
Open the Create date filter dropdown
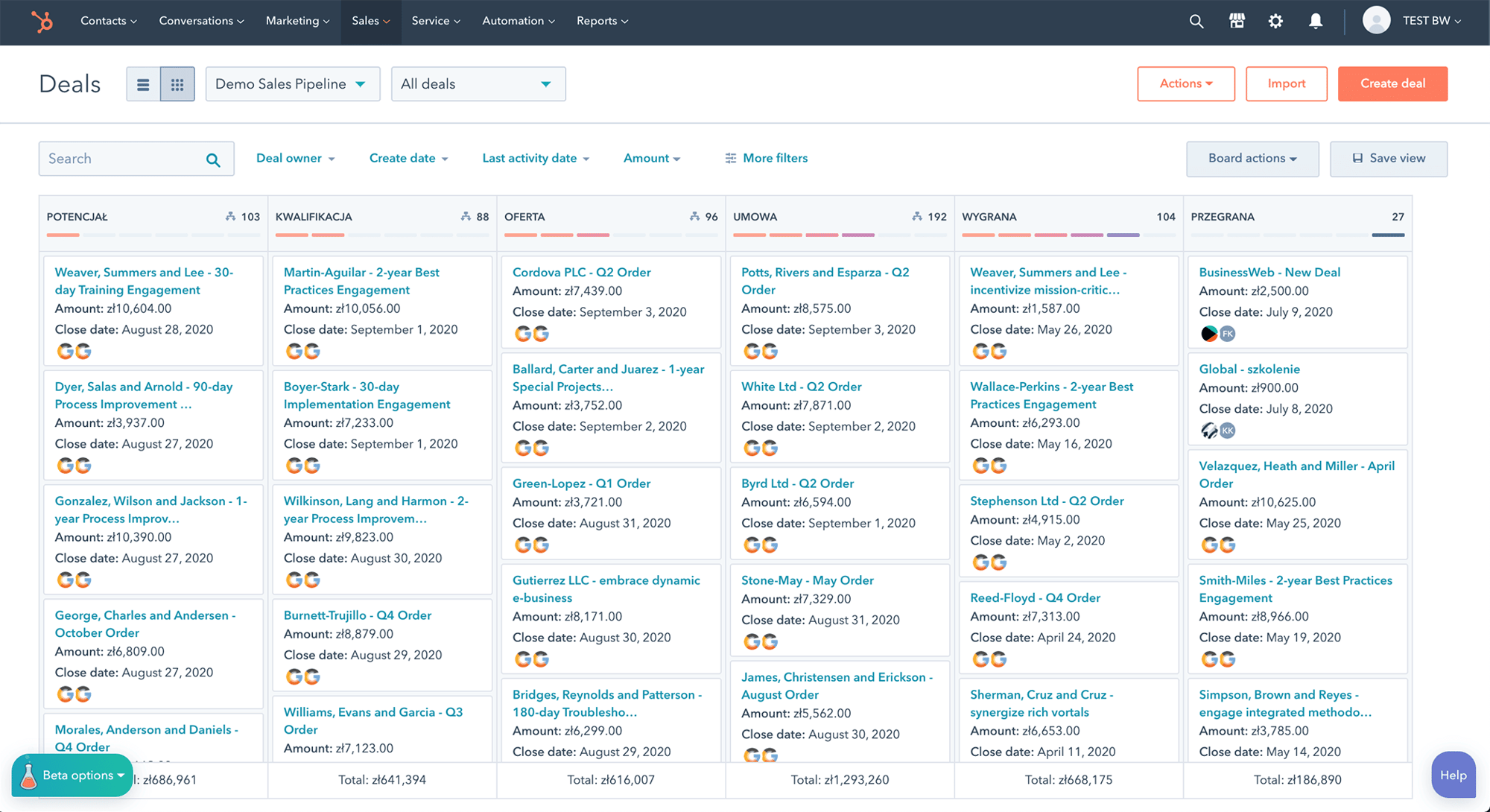409,158
